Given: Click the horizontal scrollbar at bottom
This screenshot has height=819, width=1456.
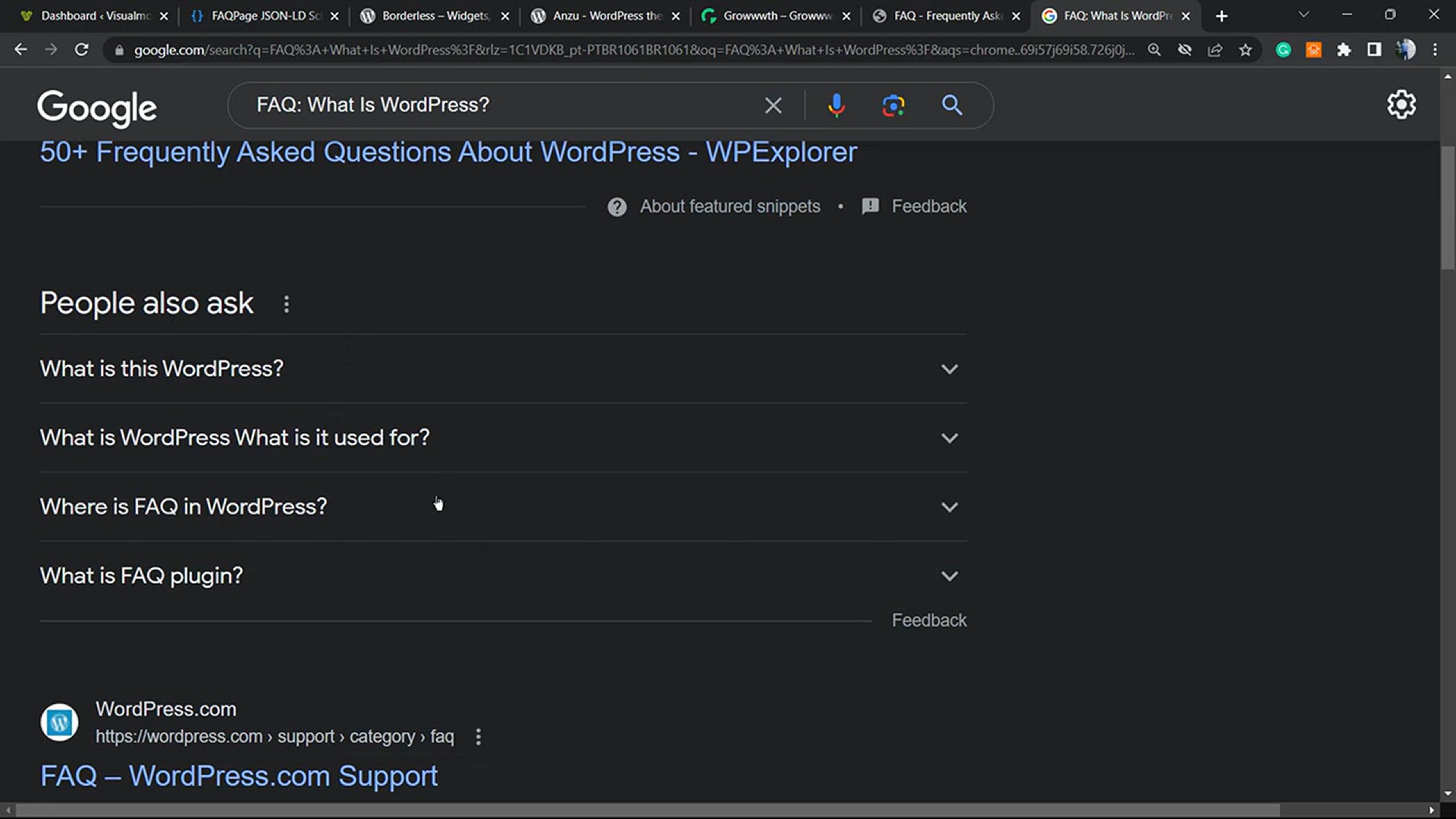Looking at the screenshot, I should pyautogui.click(x=648, y=811).
